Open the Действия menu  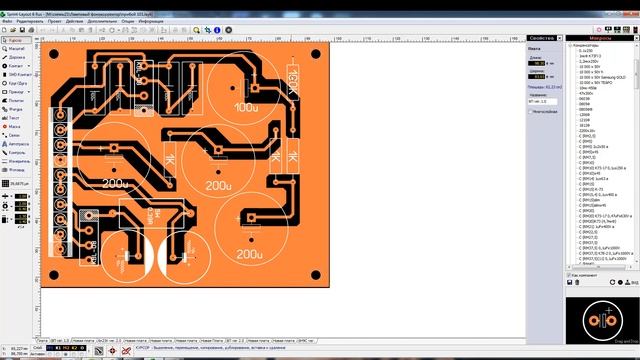click(74, 21)
